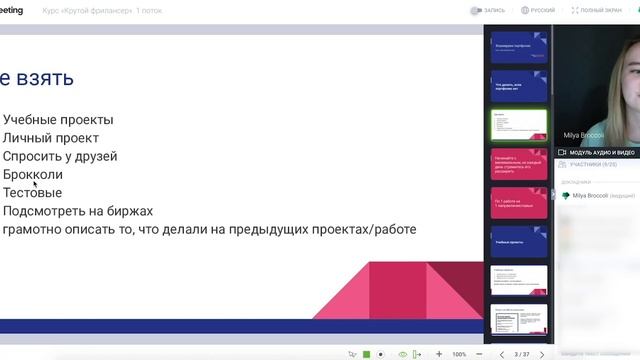Viewport: 640px width, 360px height.
Task: Click the Докладчики section label
Action: pyautogui.click(x=576, y=182)
